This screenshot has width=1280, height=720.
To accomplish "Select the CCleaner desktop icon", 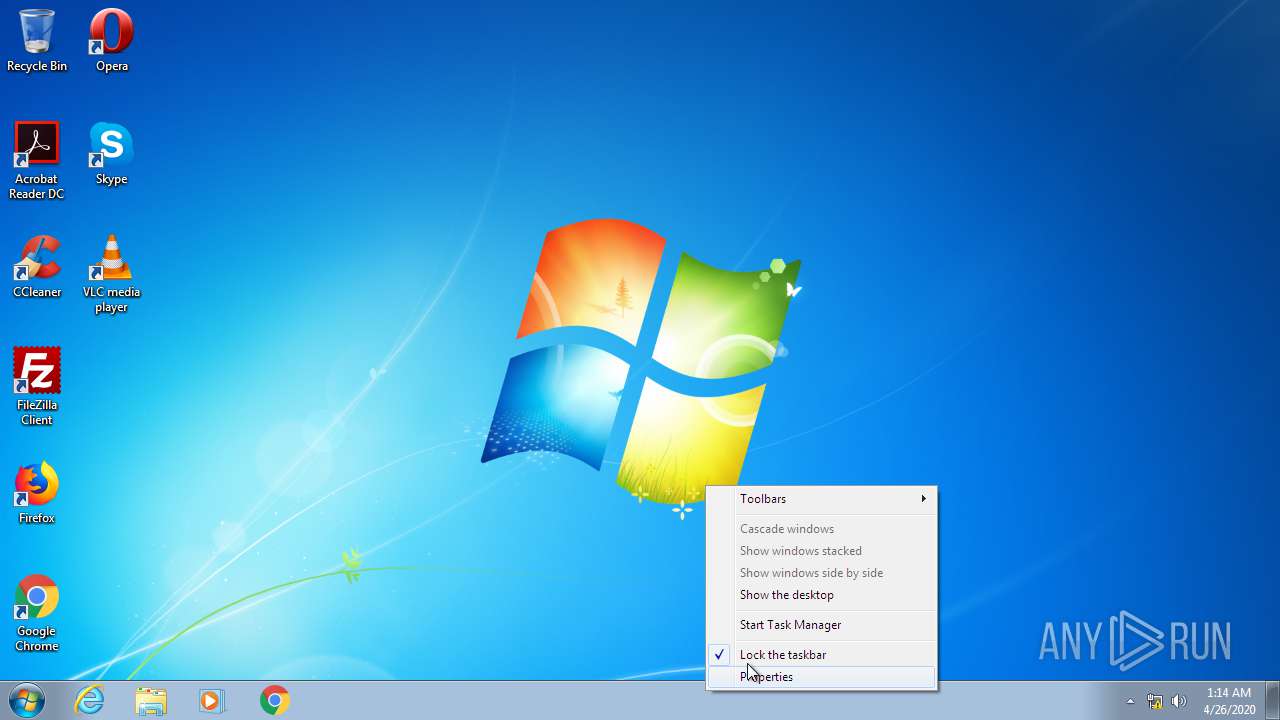I will [37, 267].
